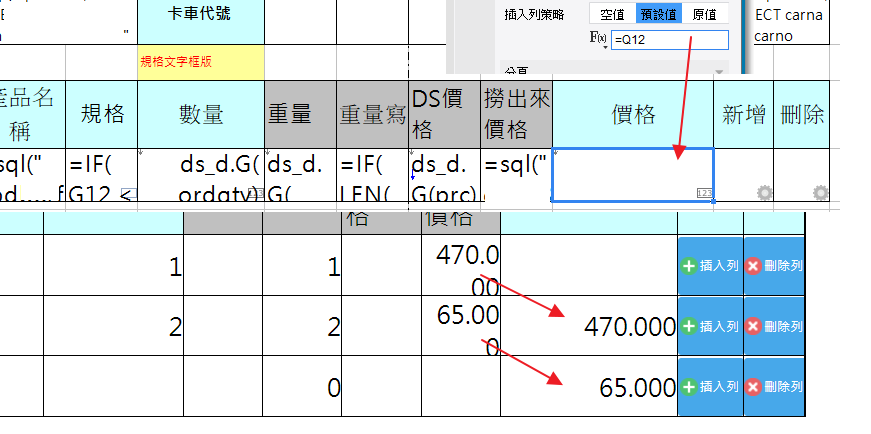
Task: Click 刪除列 in the quantity 2 row
Action: coord(774,326)
